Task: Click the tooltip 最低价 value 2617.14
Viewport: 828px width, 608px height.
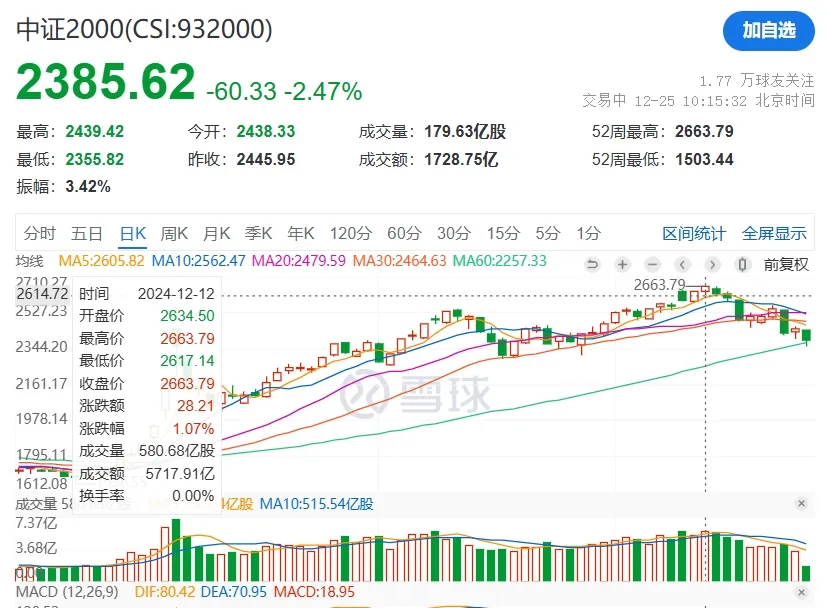Action: tap(187, 361)
